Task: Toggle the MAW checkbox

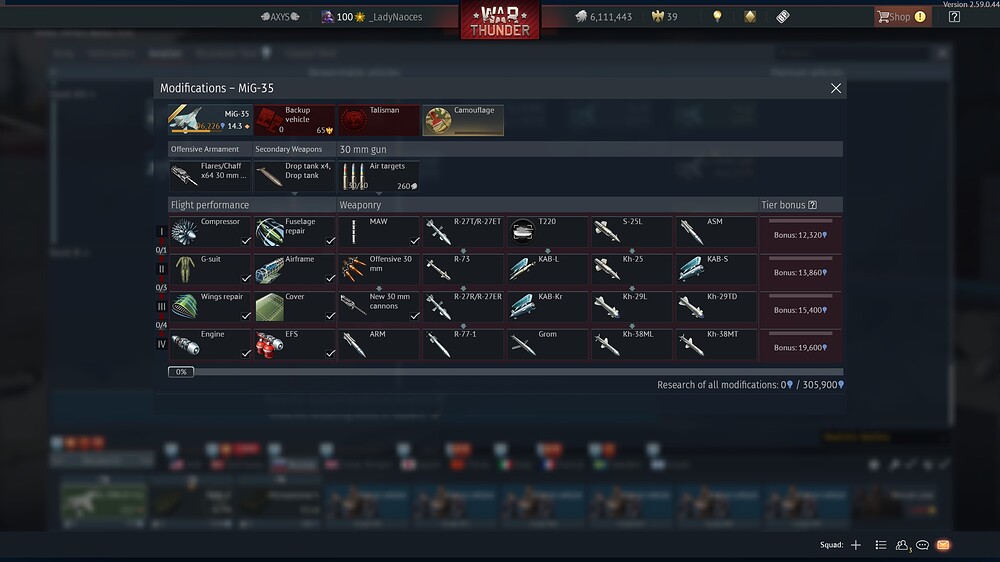Action: [415, 241]
